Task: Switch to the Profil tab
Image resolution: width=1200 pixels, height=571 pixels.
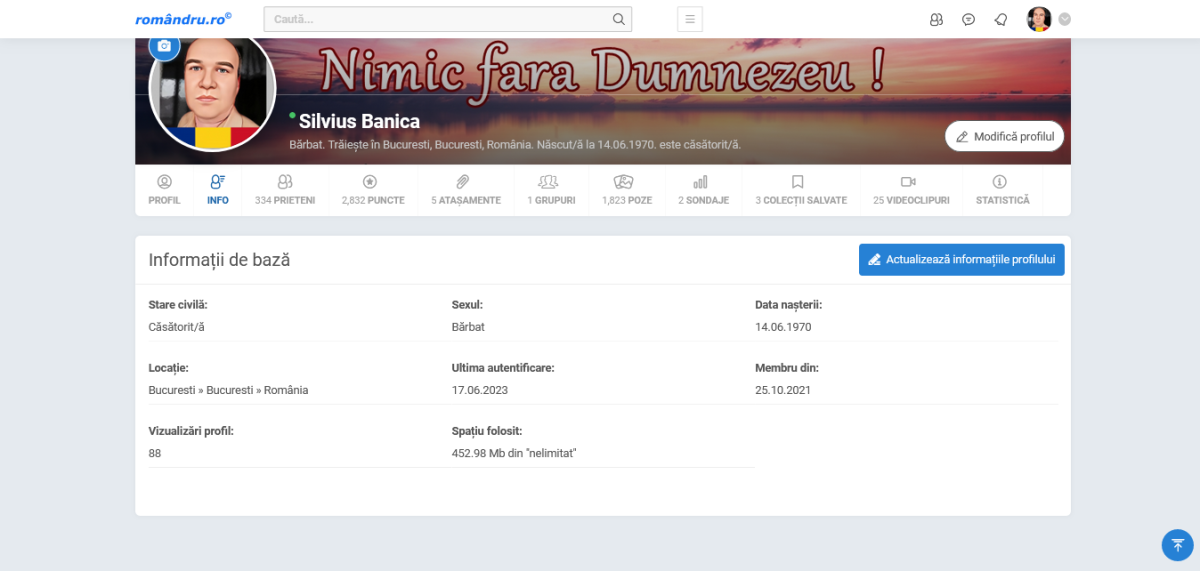Action: (164, 190)
